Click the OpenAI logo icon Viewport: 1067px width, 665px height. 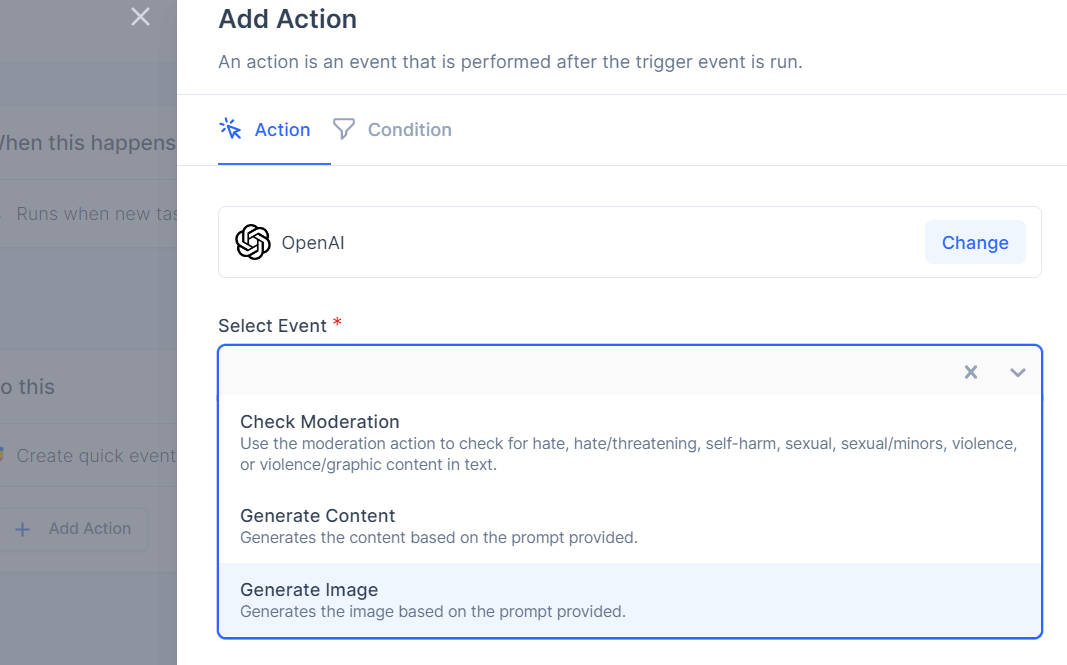point(252,242)
